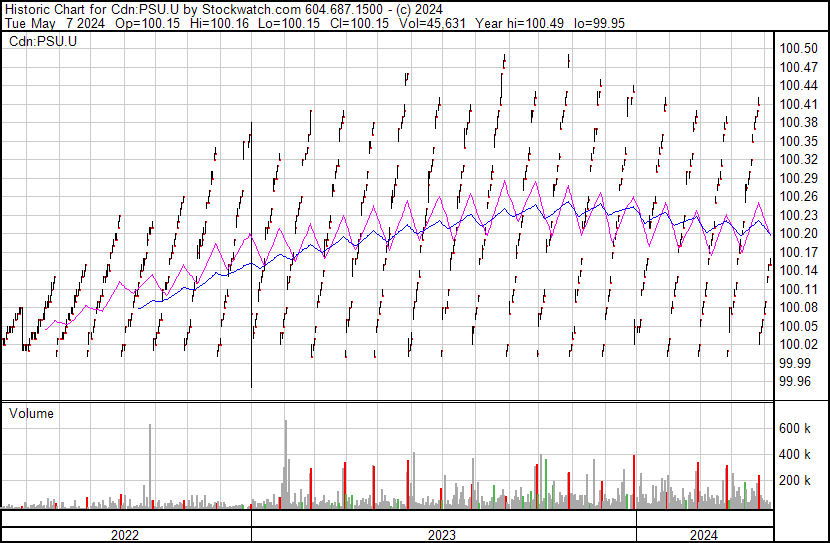Click the opening price 'Op=100.15'
Image resolution: width=830 pixels, height=543 pixels.
[x=147, y=23]
